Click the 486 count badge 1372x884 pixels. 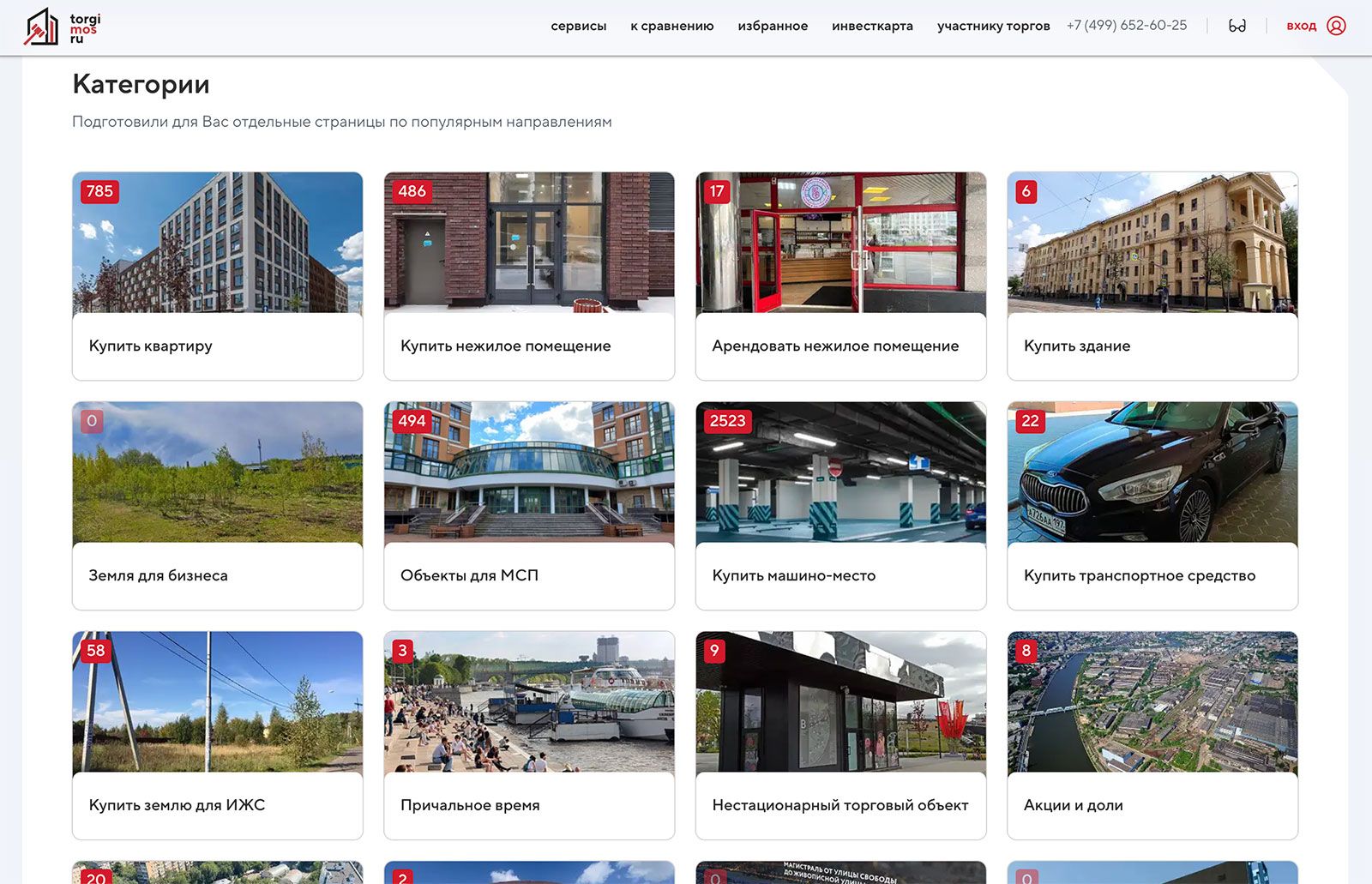(412, 191)
